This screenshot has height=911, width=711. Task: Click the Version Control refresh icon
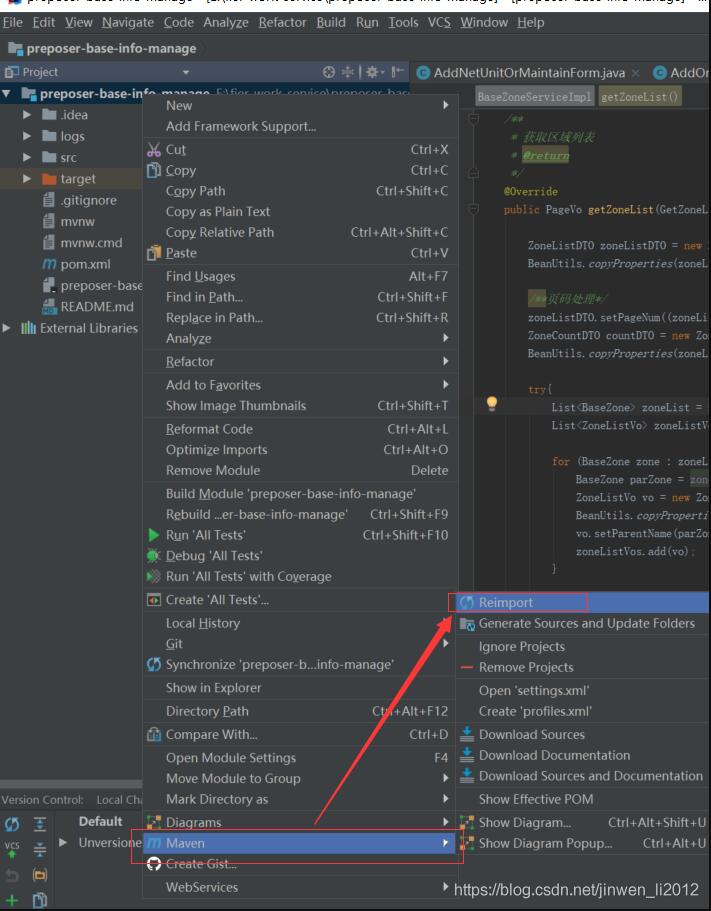pos(12,824)
